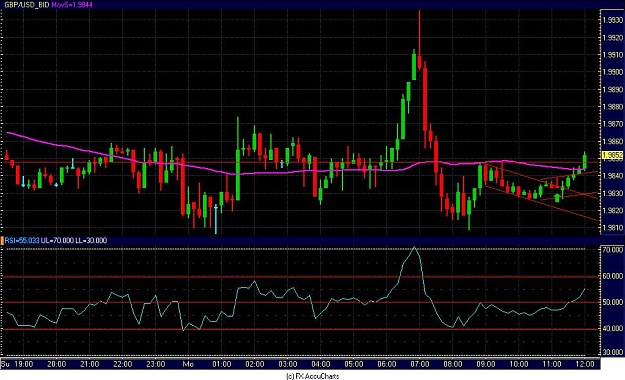Click the 50.000 RSI axis label
625x380 pixels.
click(x=613, y=302)
